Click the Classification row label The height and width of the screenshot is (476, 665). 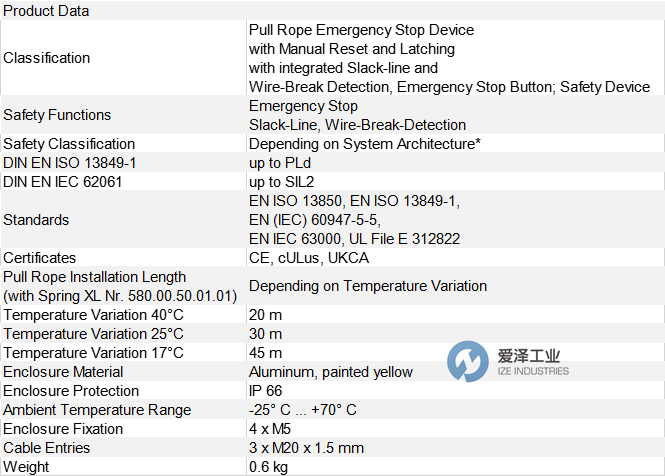coord(46,58)
